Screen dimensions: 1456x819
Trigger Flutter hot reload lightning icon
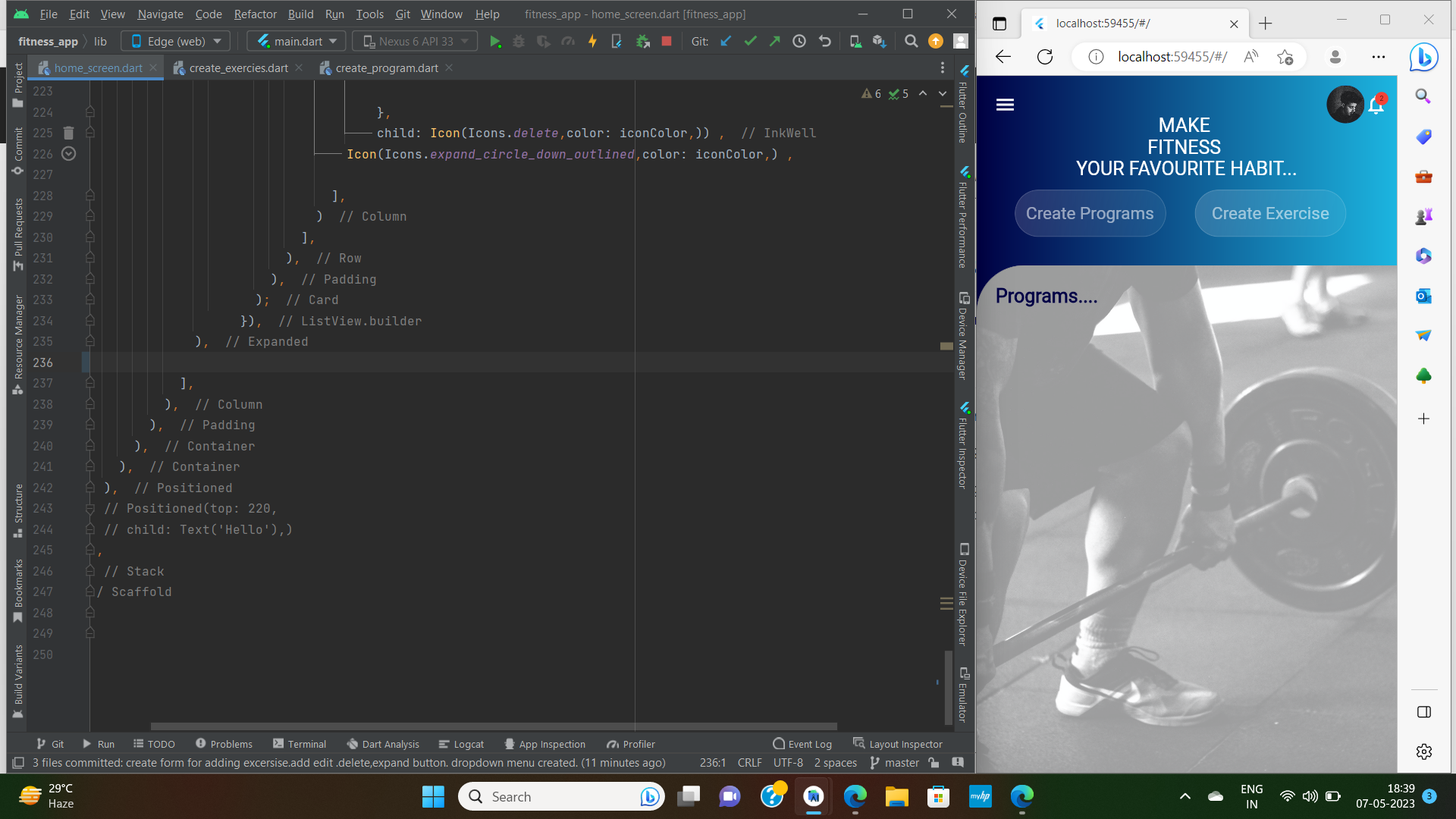pyautogui.click(x=592, y=41)
